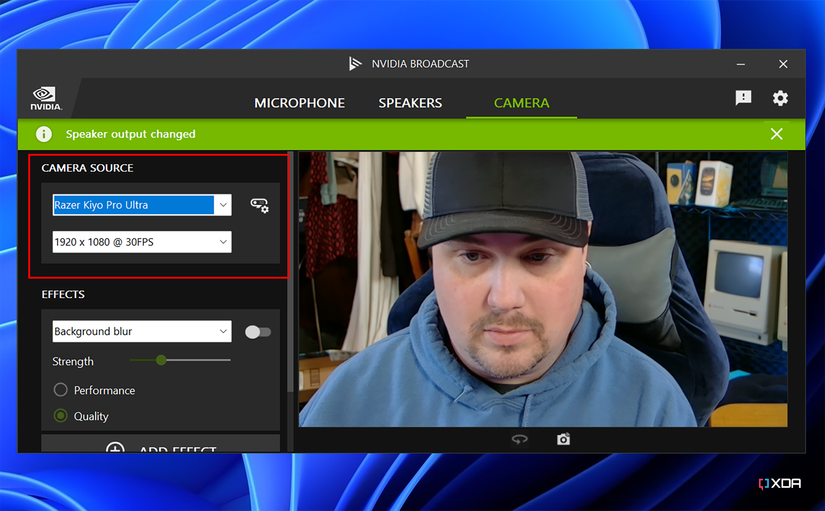The image size is (825, 511).
Task: Open the settings gear icon
Action: click(x=780, y=98)
